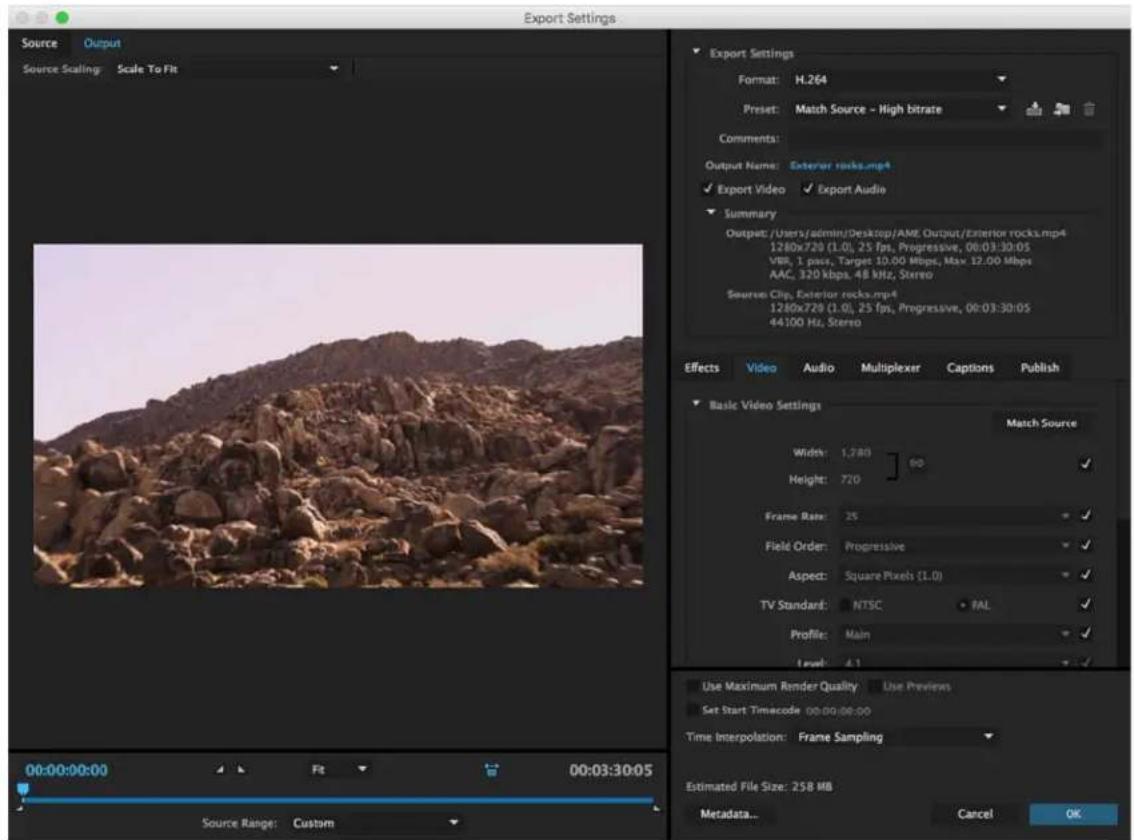
Task: Open the Publish tab
Action: [1039, 368]
